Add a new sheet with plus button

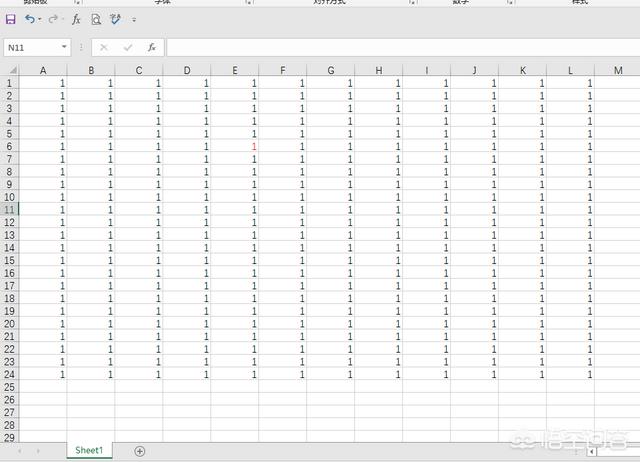point(140,451)
